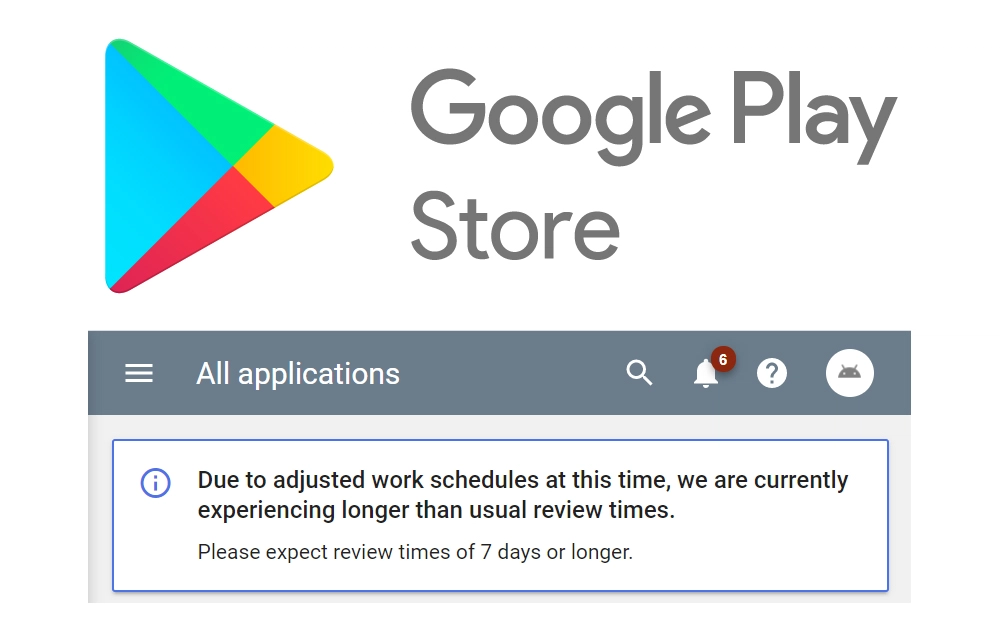Click the "Please expect review times" message
The width and height of the screenshot is (1000, 640).
(x=415, y=552)
